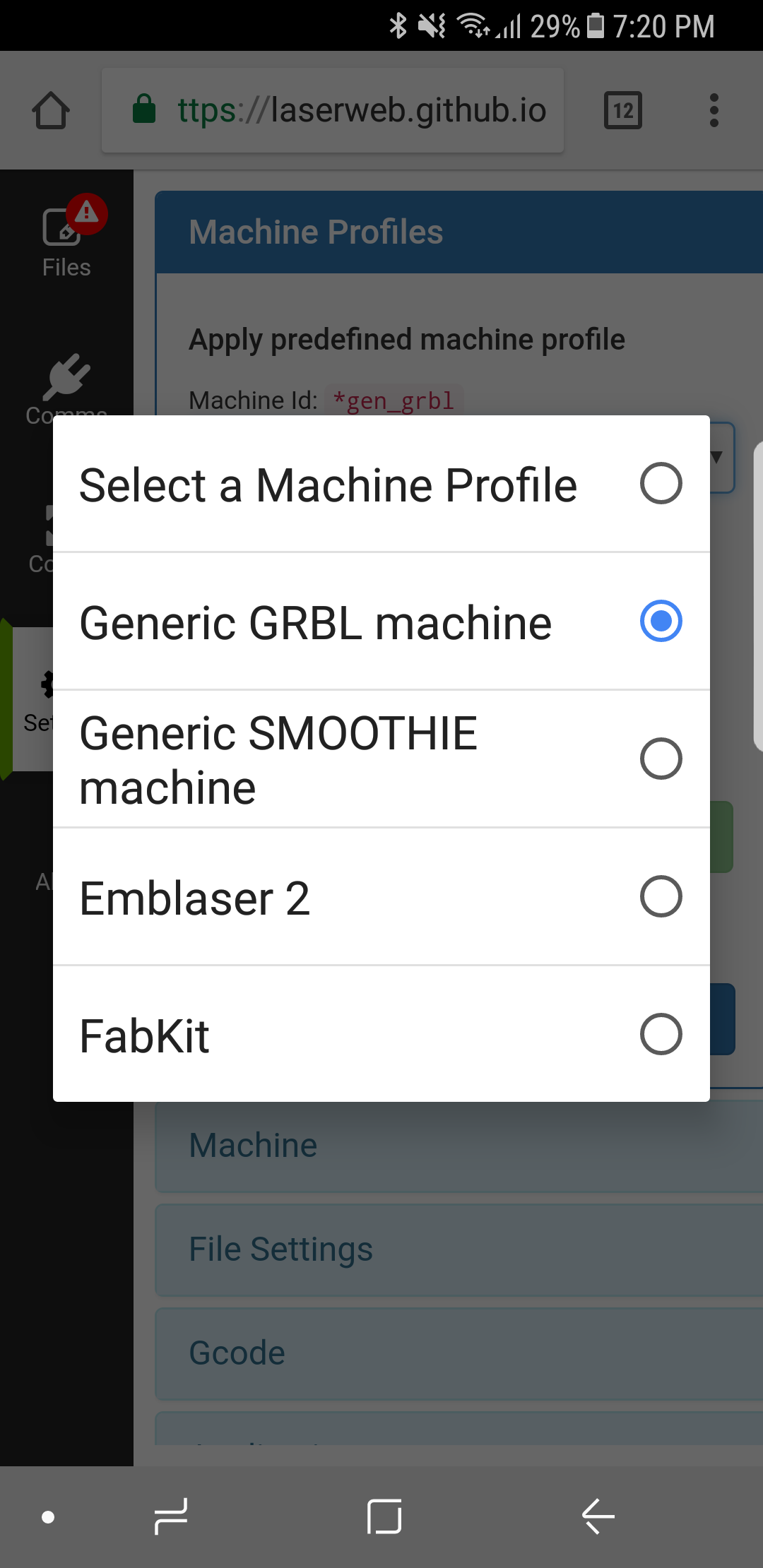Pick the Emblaser 2 profile option

[381, 897]
